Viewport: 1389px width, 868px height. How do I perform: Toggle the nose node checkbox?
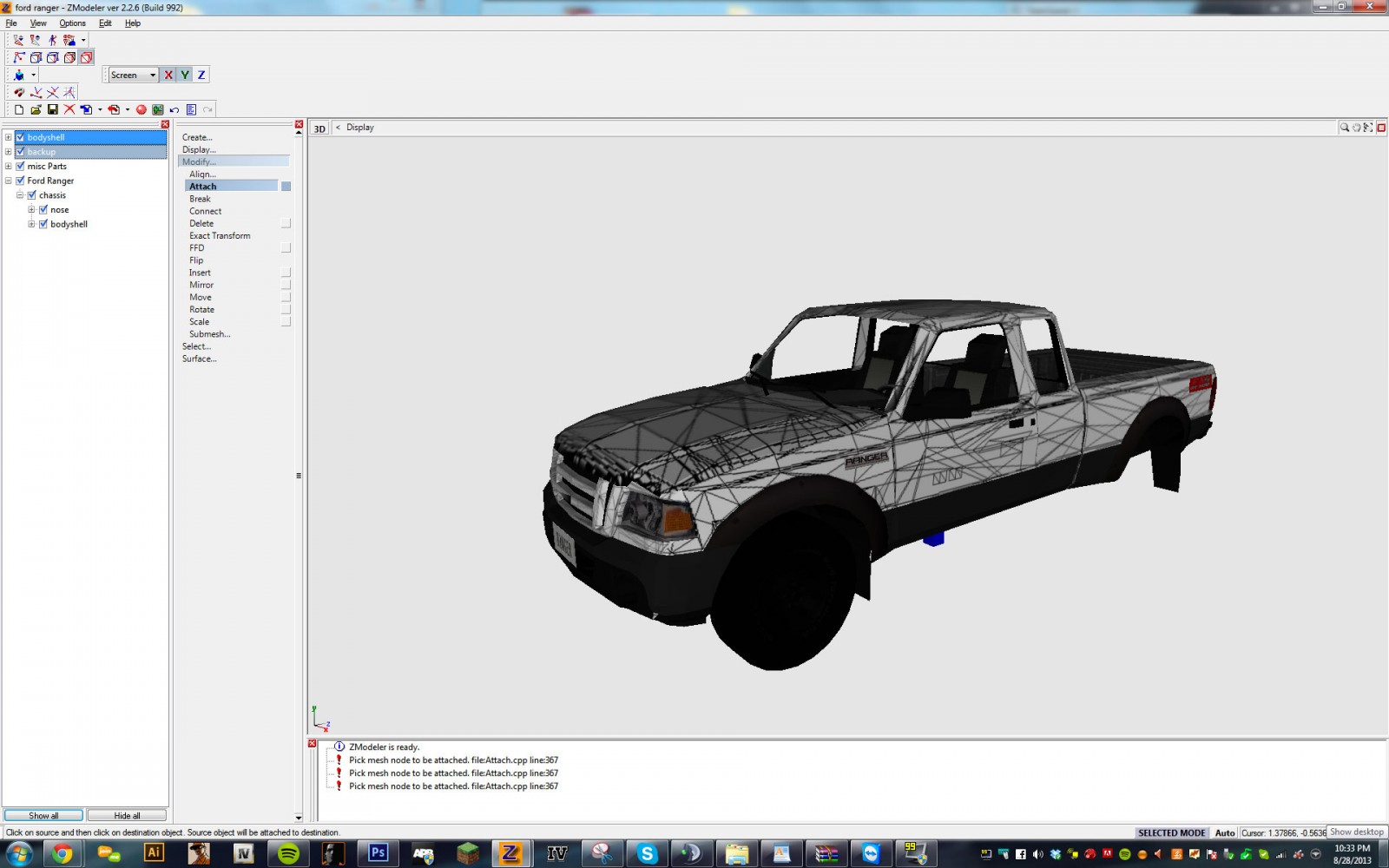tap(43, 209)
